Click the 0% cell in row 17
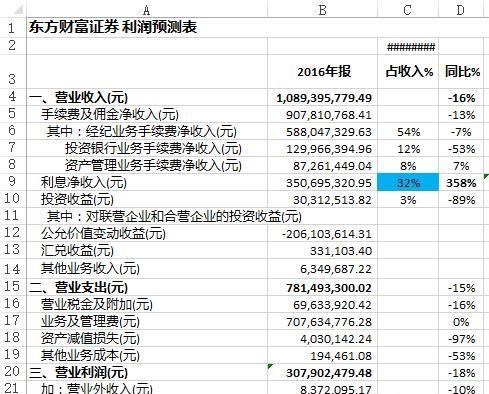Screen dimensions: 489x394 (461, 322)
